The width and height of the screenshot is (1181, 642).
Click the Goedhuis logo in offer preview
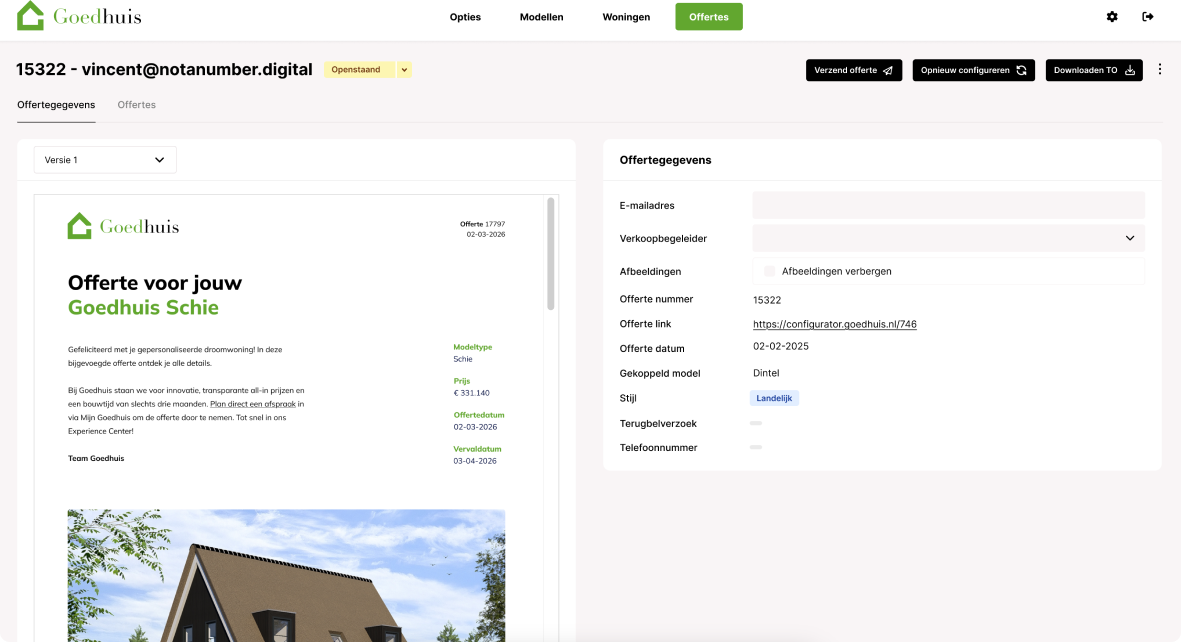pyautogui.click(x=124, y=226)
